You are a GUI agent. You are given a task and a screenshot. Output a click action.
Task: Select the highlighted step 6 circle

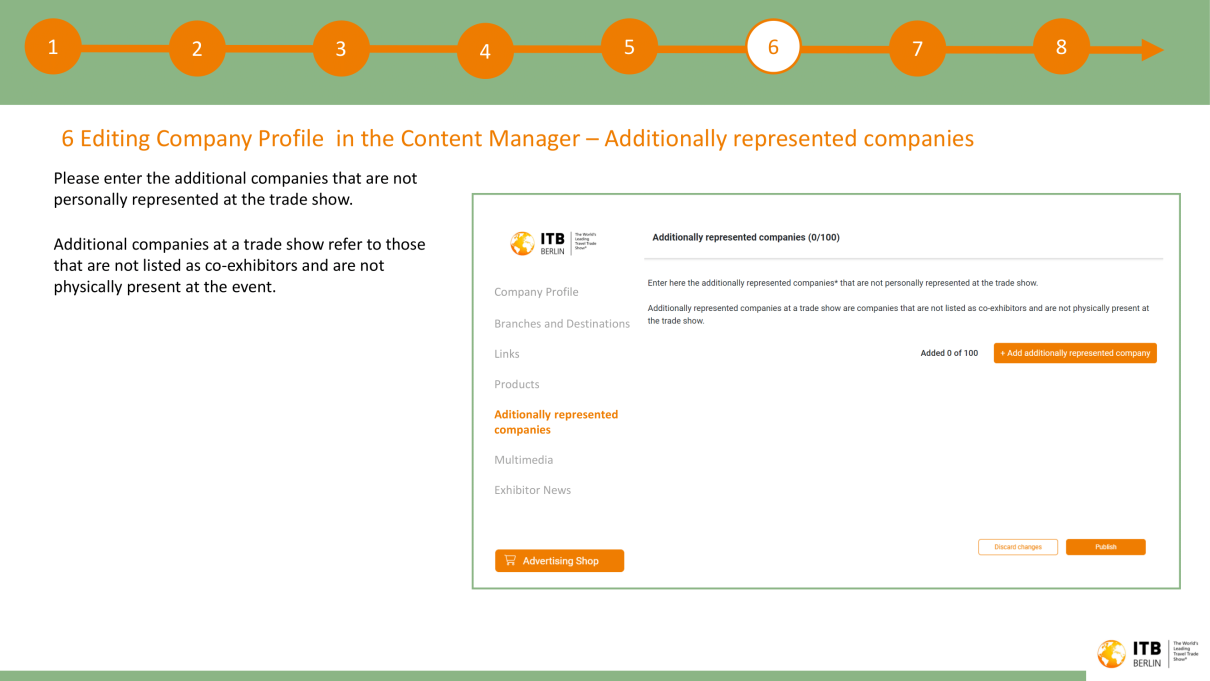click(773, 46)
